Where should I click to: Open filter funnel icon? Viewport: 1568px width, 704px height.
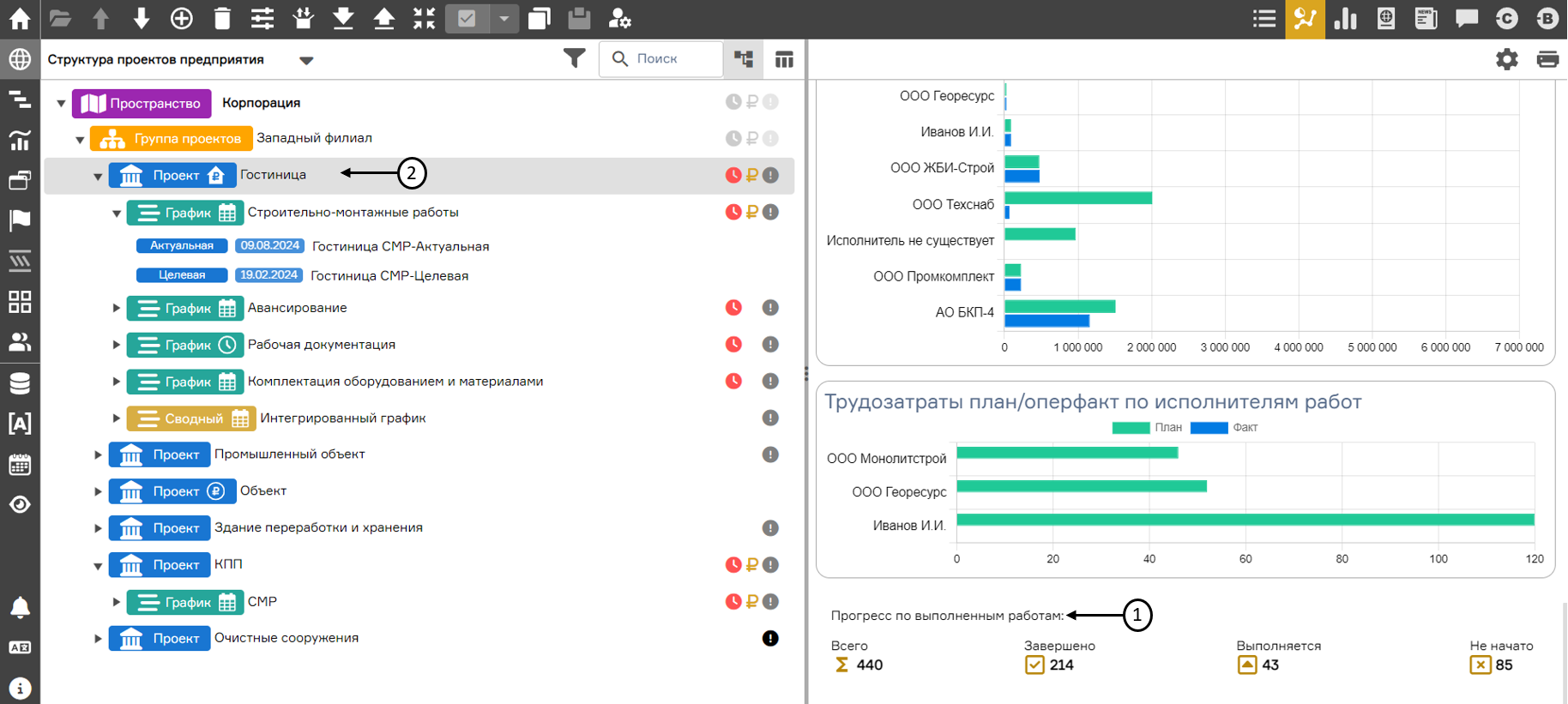click(x=574, y=58)
